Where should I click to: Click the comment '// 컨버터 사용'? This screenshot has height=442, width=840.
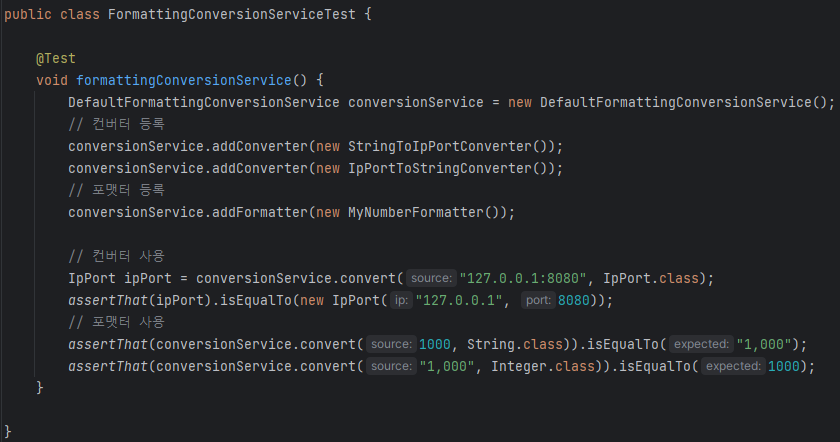pyautogui.click(x=116, y=256)
